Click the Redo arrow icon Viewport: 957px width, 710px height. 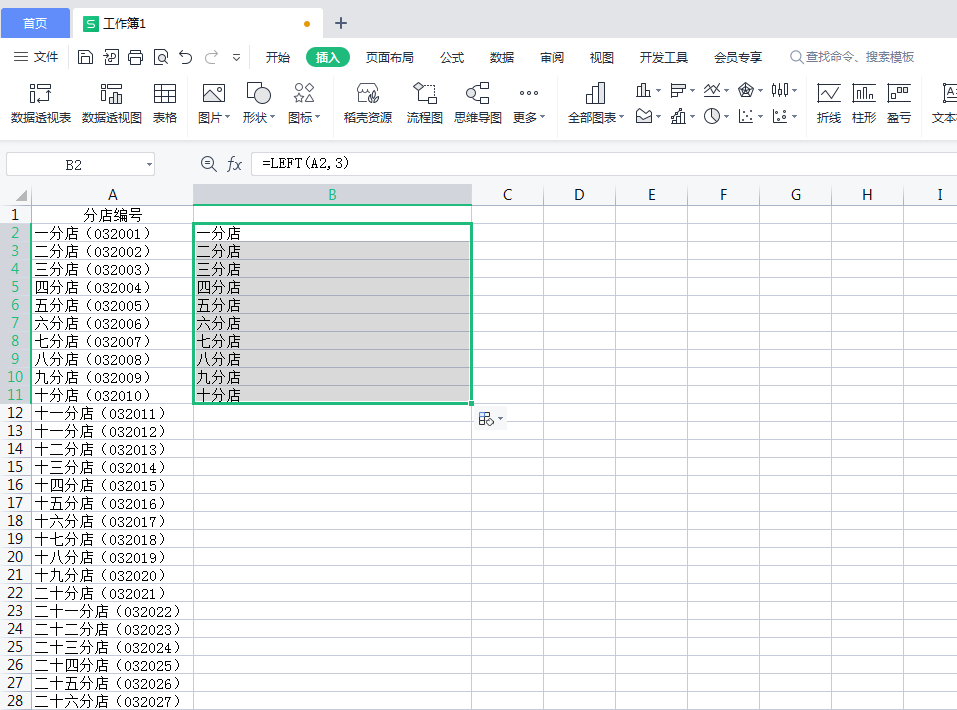click(211, 57)
